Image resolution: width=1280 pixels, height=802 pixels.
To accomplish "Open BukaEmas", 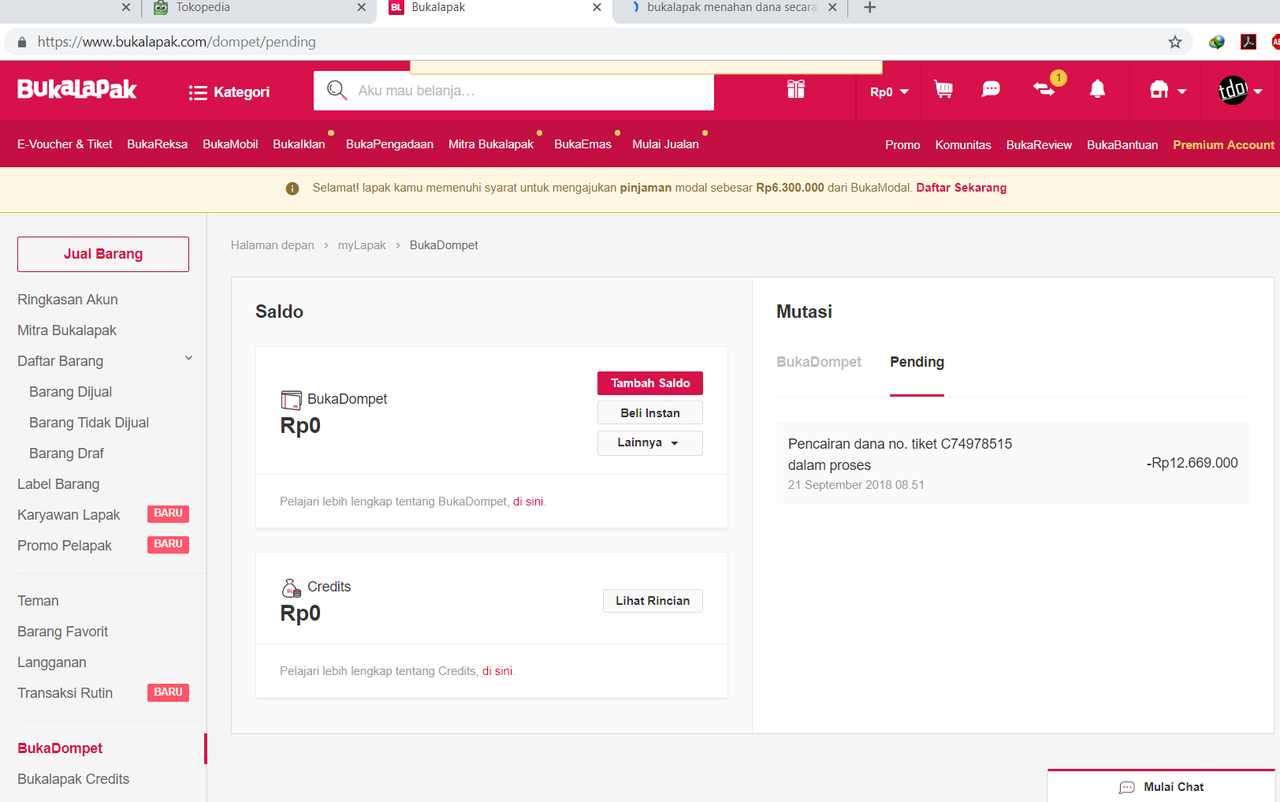I will click(583, 144).
